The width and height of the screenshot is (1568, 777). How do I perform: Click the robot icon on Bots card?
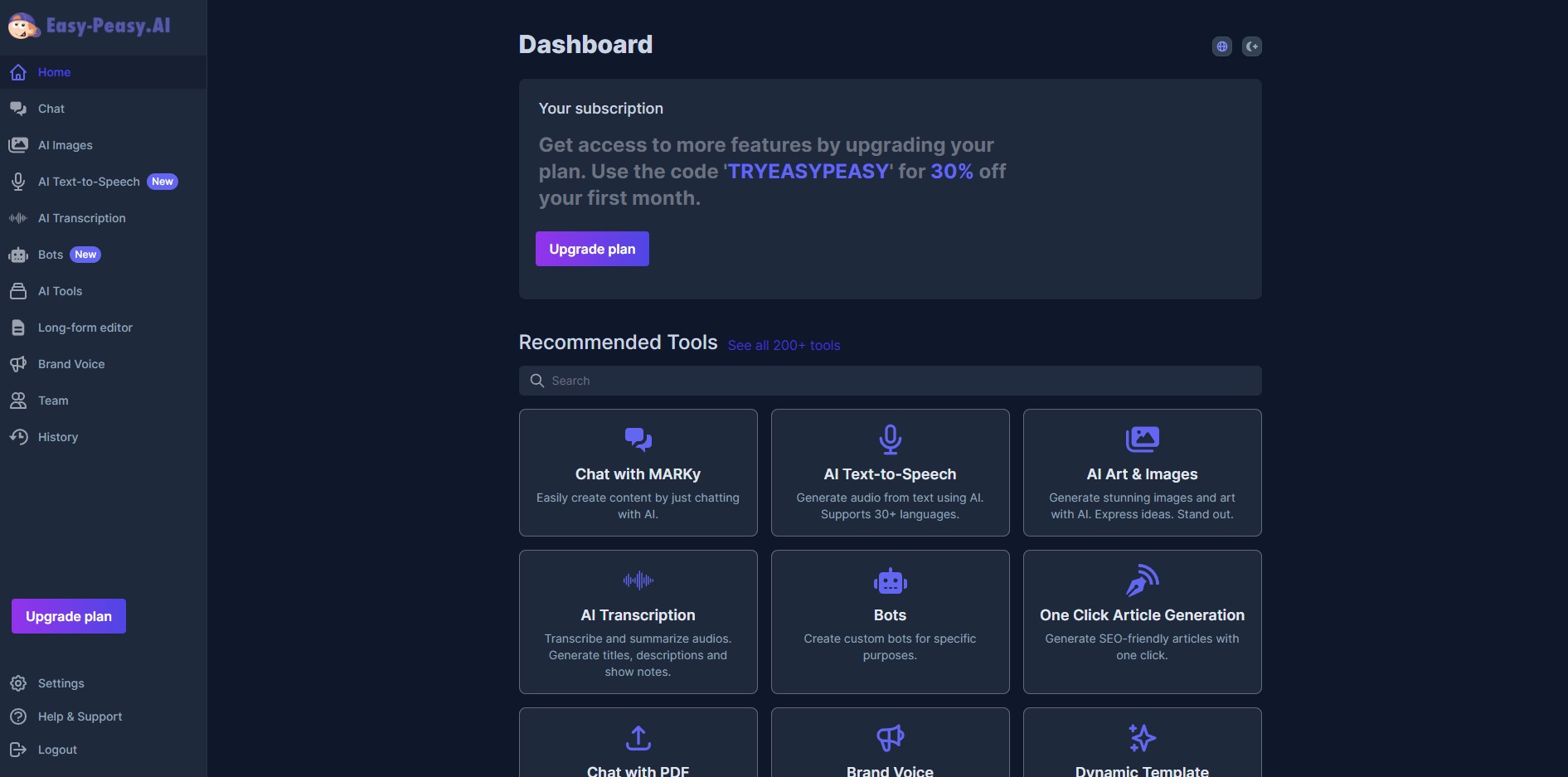[x=891, y=580]
